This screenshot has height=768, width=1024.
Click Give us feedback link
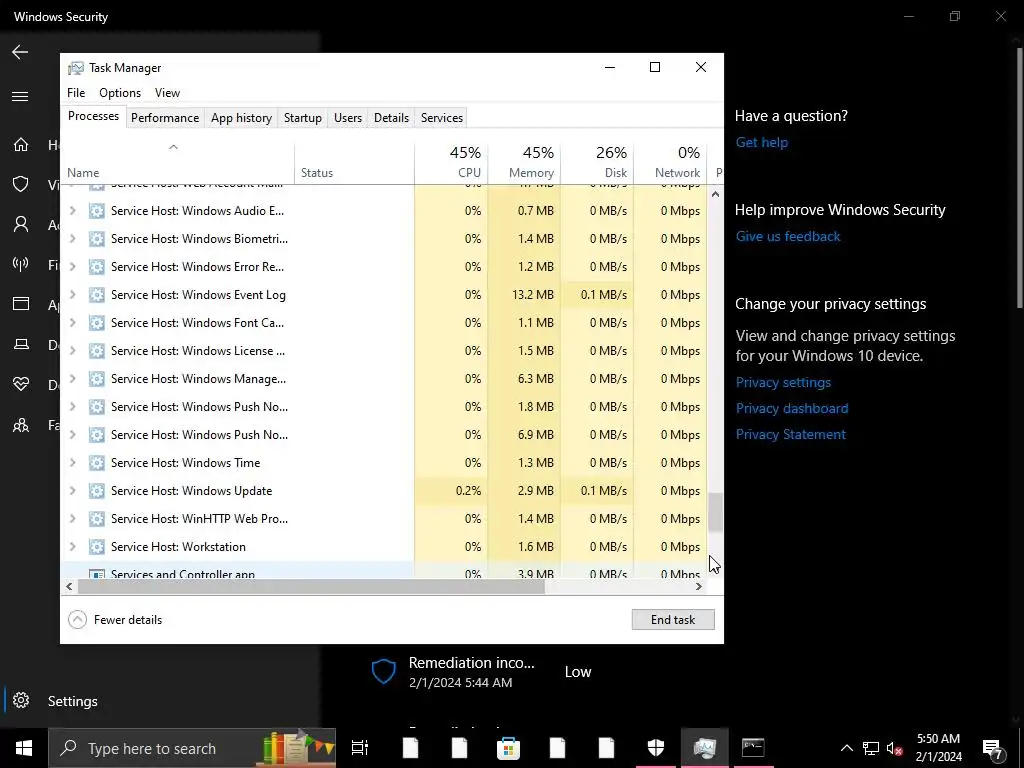click(788, 236)
